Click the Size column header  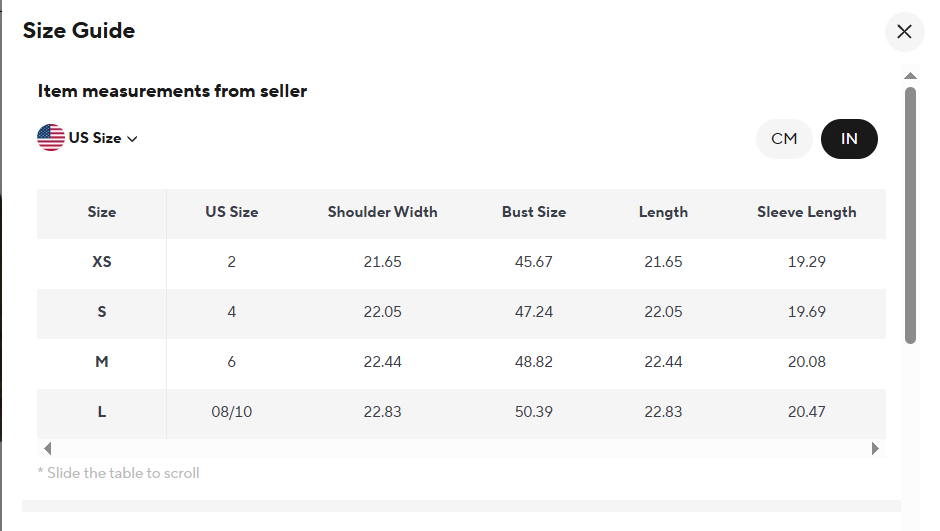pos(102,212)
